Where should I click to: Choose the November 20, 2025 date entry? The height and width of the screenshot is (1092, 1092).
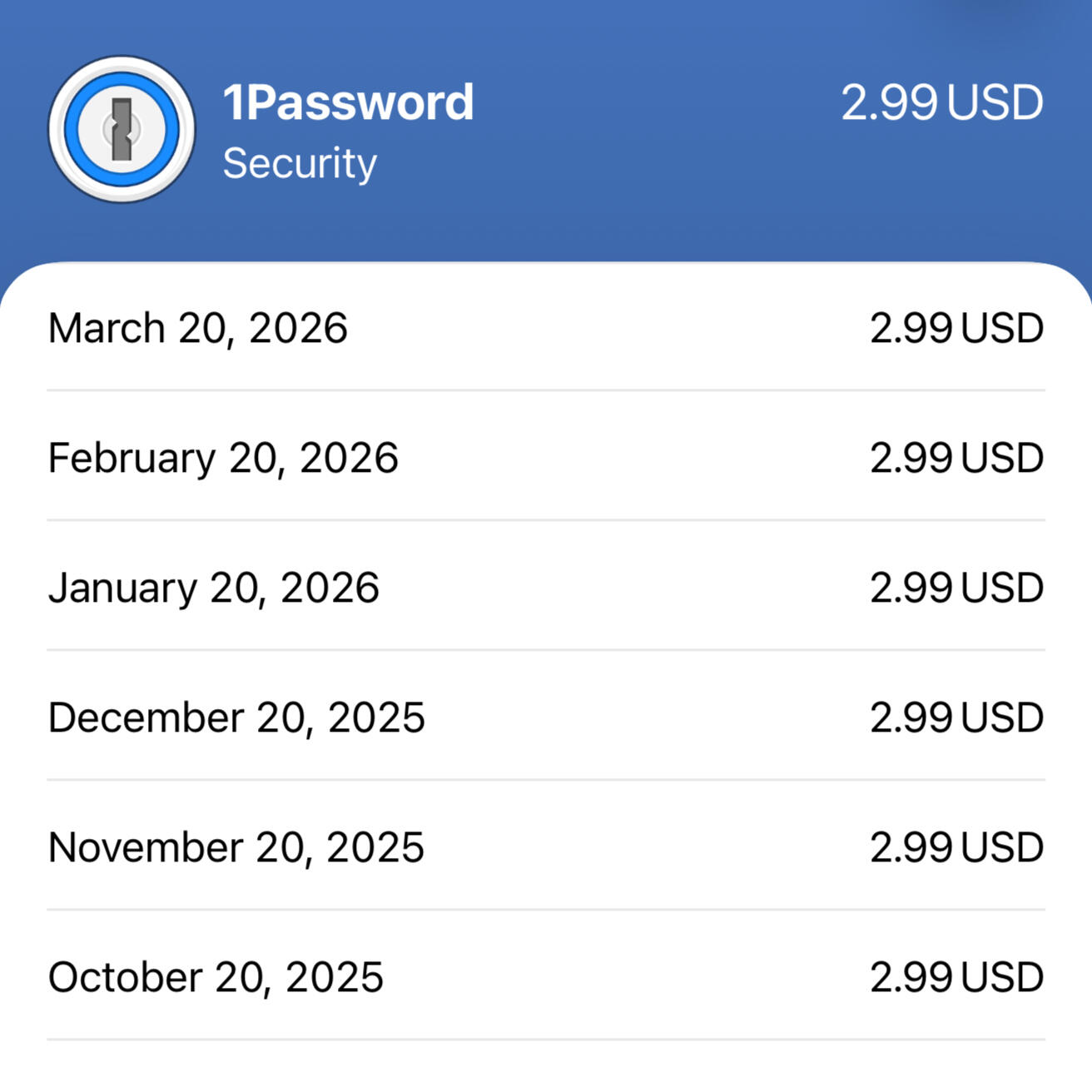(x=236, y=847)
